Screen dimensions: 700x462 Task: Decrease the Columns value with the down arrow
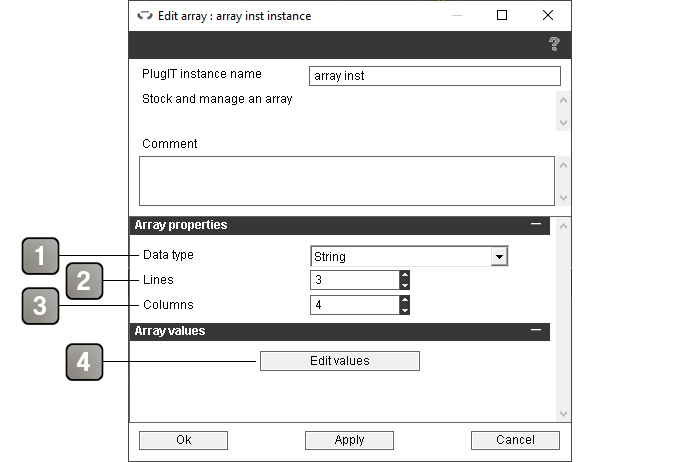pyautogui.click(x=404, y=310)
